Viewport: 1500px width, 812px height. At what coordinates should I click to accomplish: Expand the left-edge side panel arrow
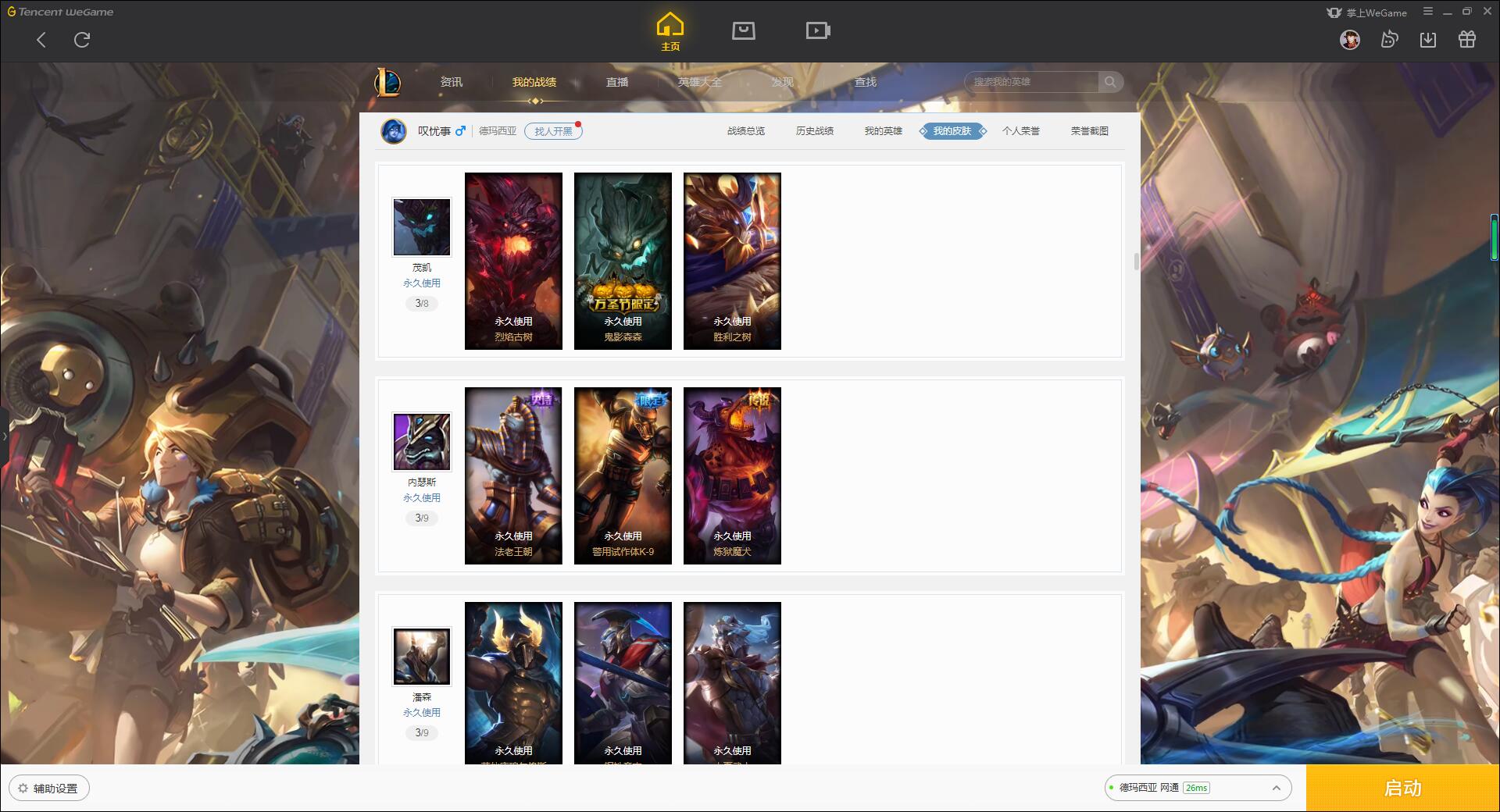[x=4, y=436]
